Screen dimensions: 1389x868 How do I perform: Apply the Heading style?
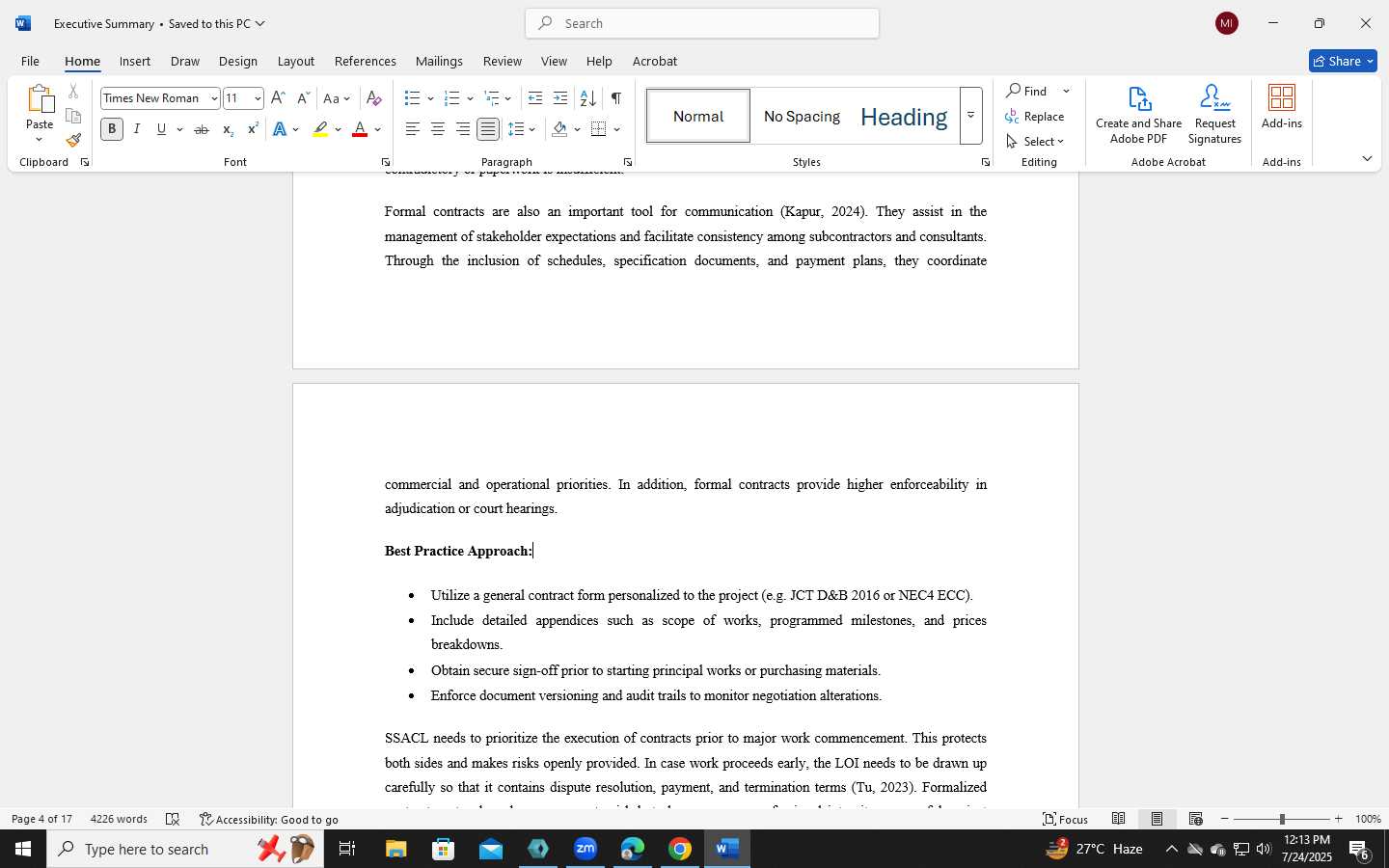click(904, 116)
